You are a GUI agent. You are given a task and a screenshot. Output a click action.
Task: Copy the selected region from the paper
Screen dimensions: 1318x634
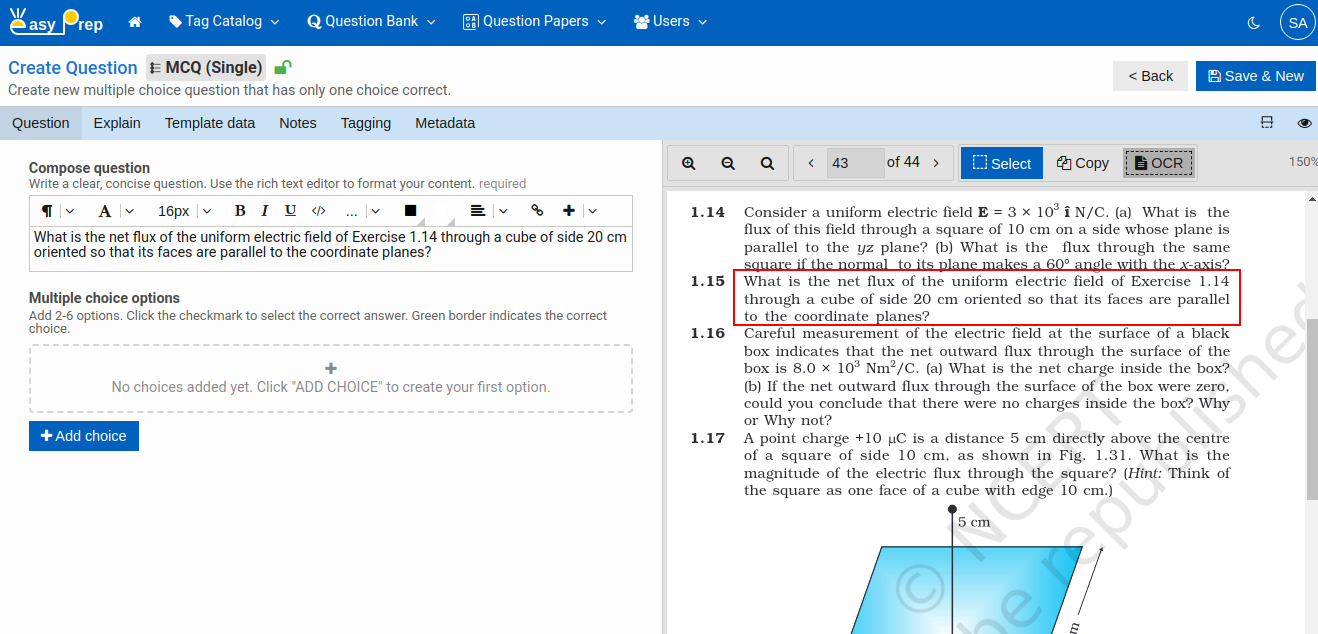tap(1082, 162)
